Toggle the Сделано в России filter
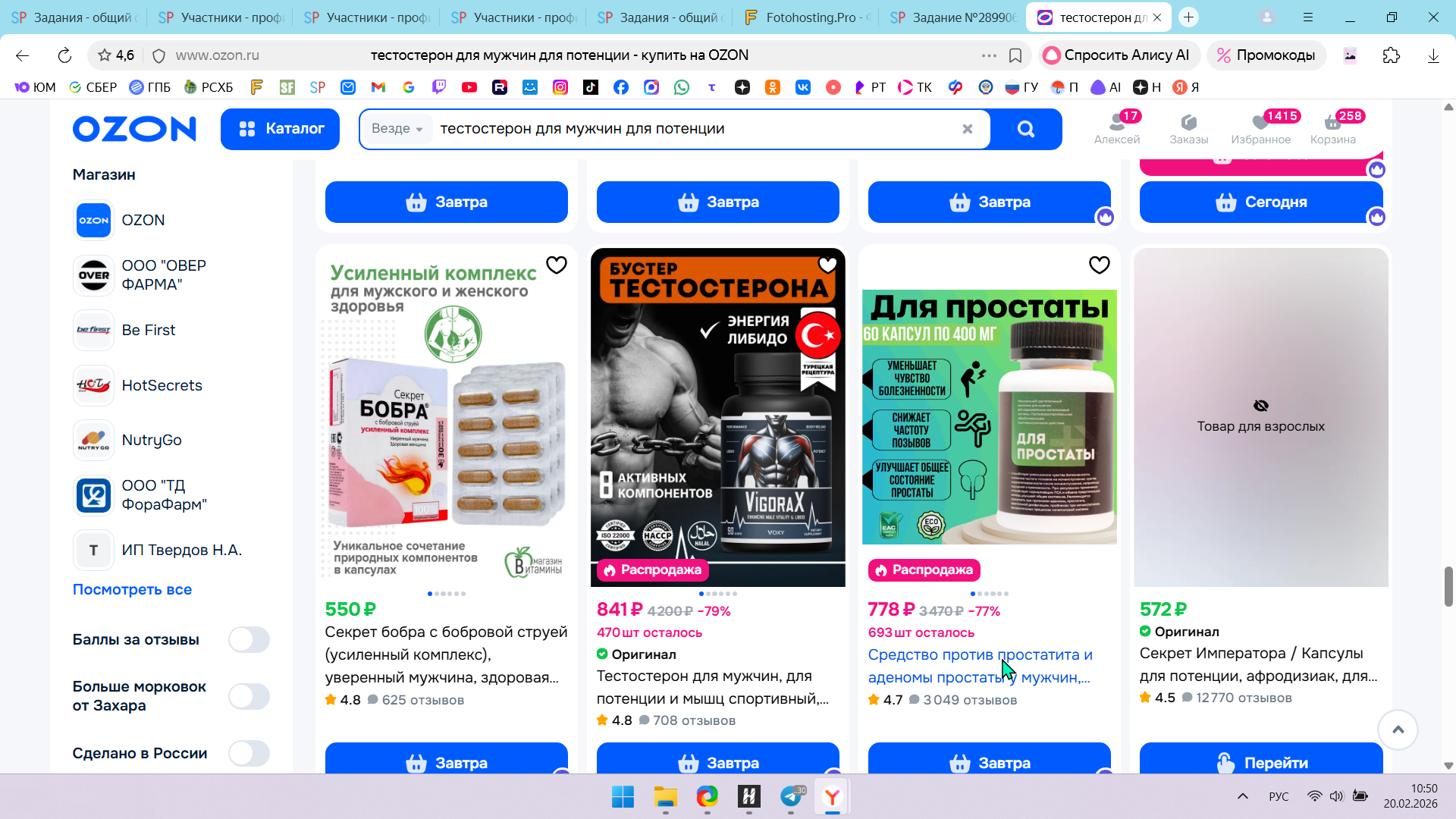 coord(249,753)
